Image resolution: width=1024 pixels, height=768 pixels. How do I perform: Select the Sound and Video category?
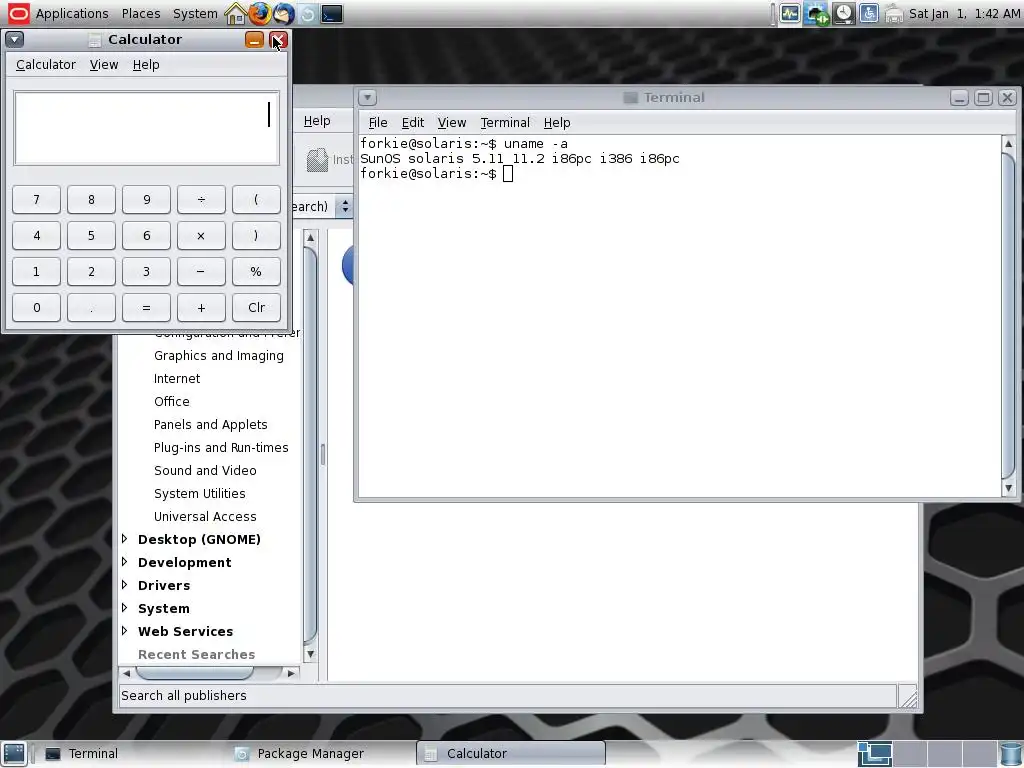pos(205,471)
